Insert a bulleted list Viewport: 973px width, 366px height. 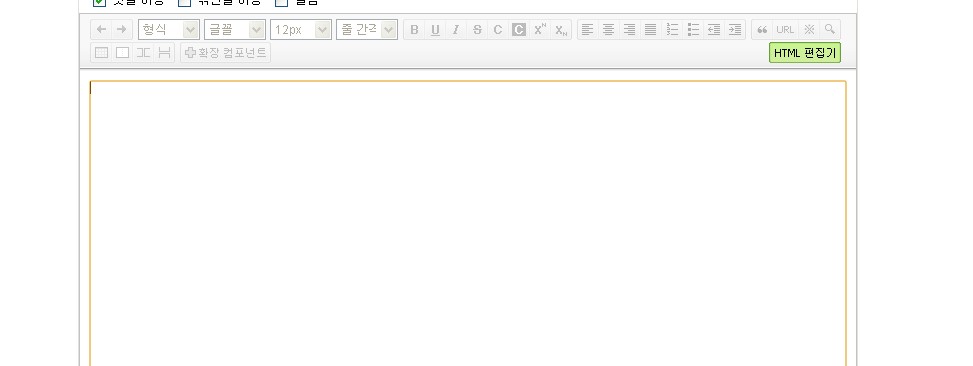[693, 30]
